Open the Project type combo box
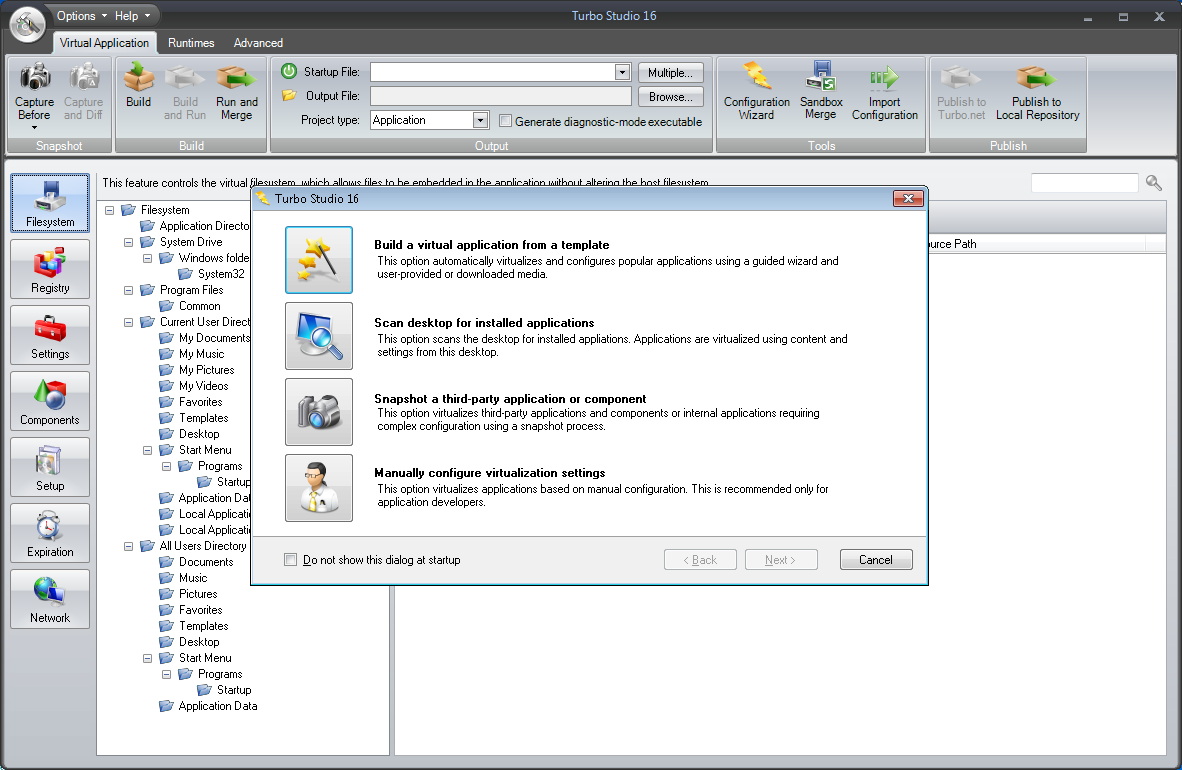The height and width of the screenshot is (770, 1182). (430, 120)
